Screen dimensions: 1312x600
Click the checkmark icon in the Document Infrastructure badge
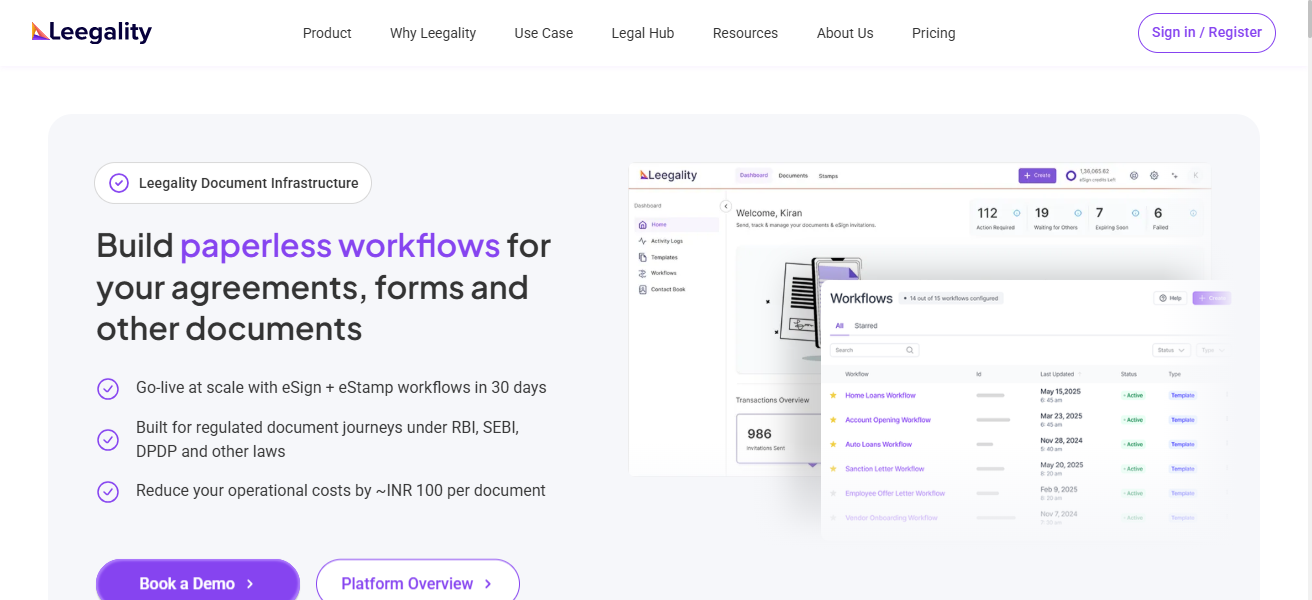119,183
